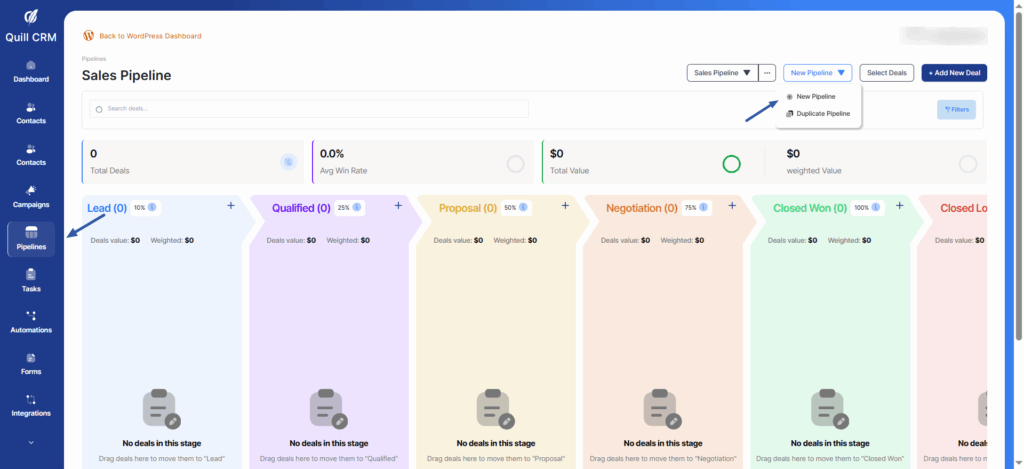Toggle the blue New Pipeline dropdown button
The width and height of the screenshot is (1024, 469).
(817, 73)
